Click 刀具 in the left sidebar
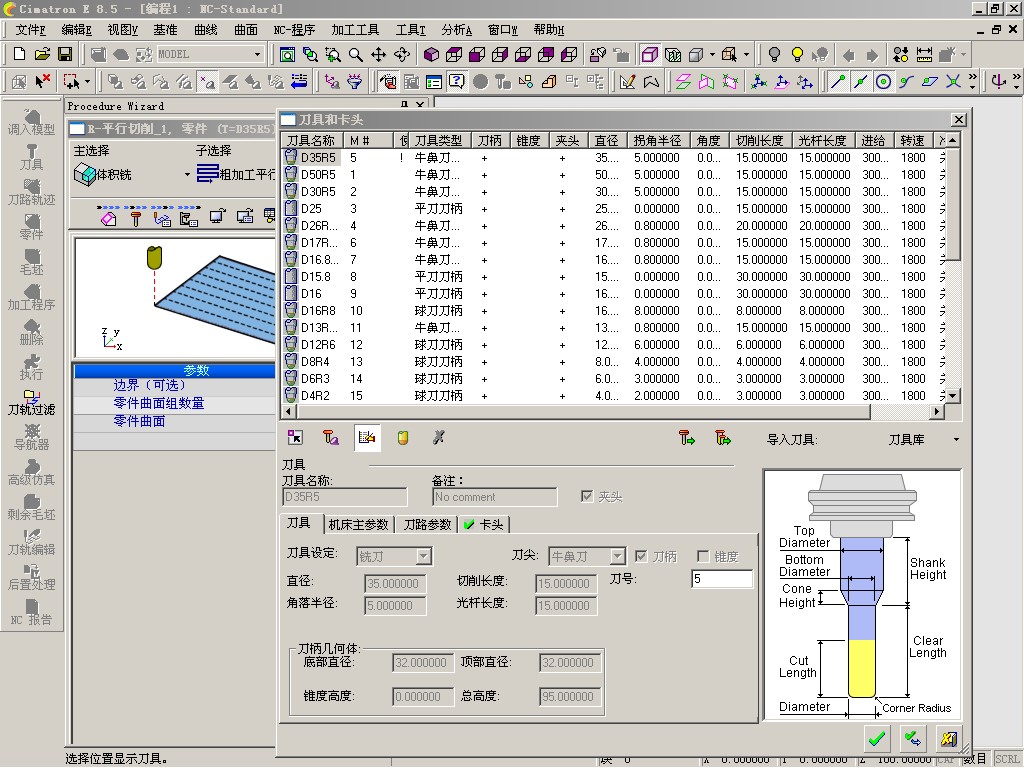The width and height of the screenshot is (1024, 768). [x=31, y=157]
